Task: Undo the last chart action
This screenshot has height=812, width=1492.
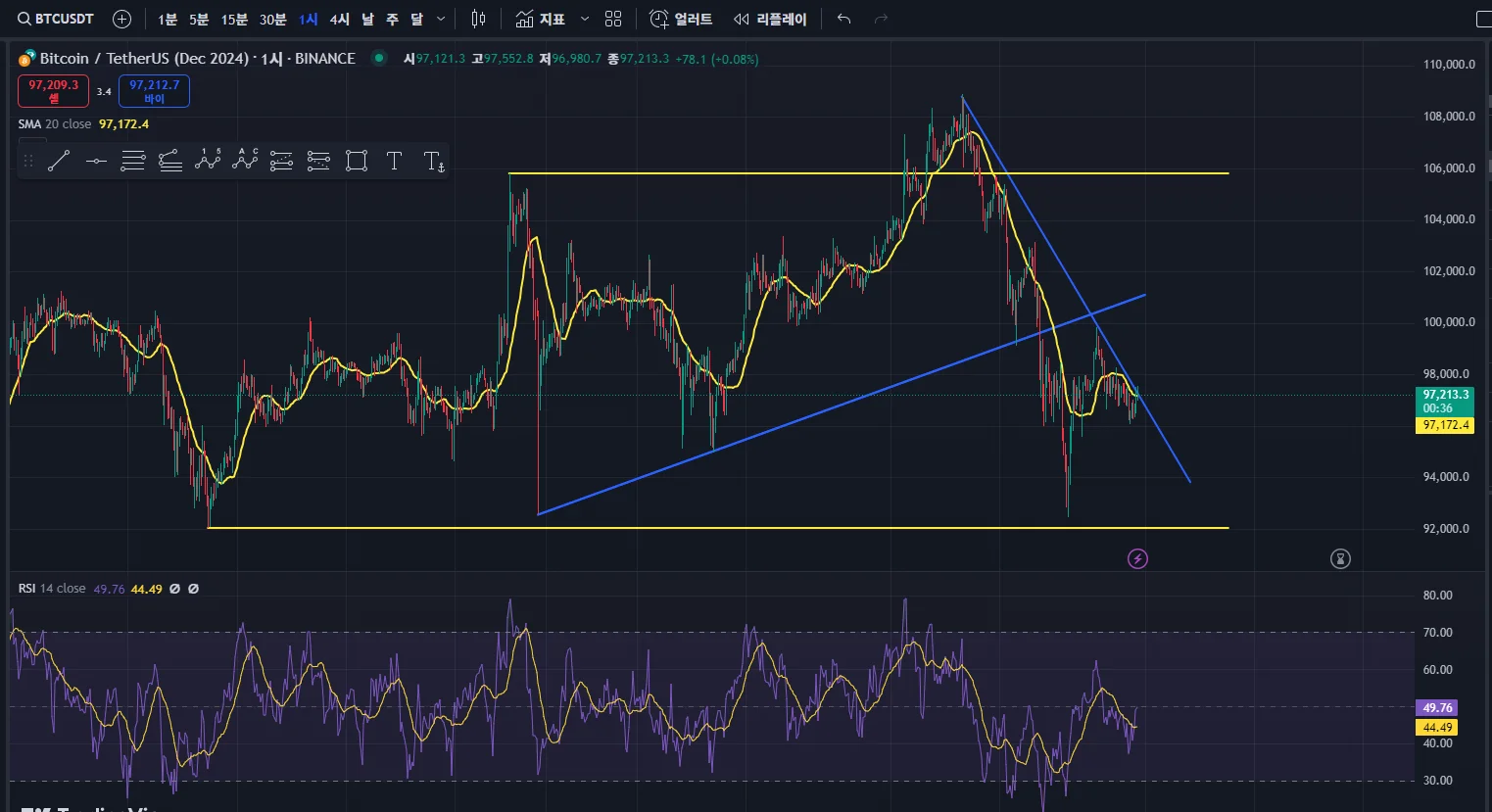Action: tap(844, 19)
